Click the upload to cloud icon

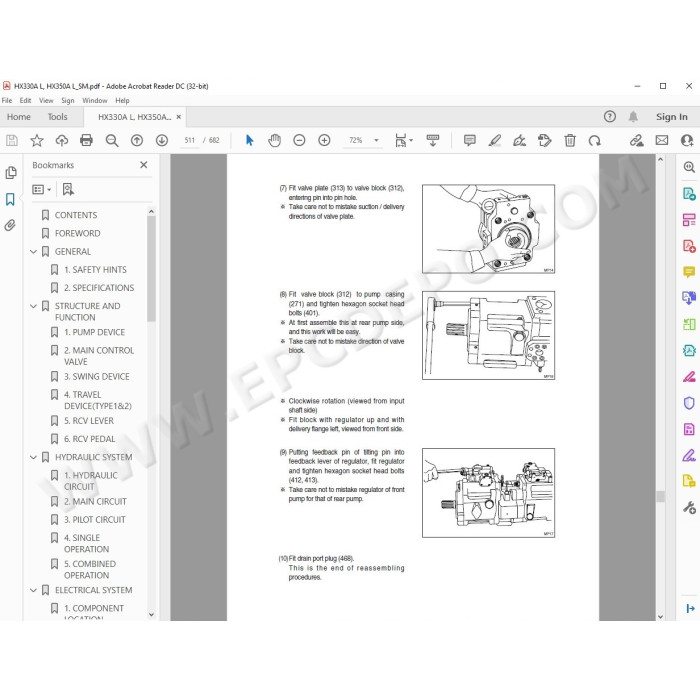click(62, 141)
